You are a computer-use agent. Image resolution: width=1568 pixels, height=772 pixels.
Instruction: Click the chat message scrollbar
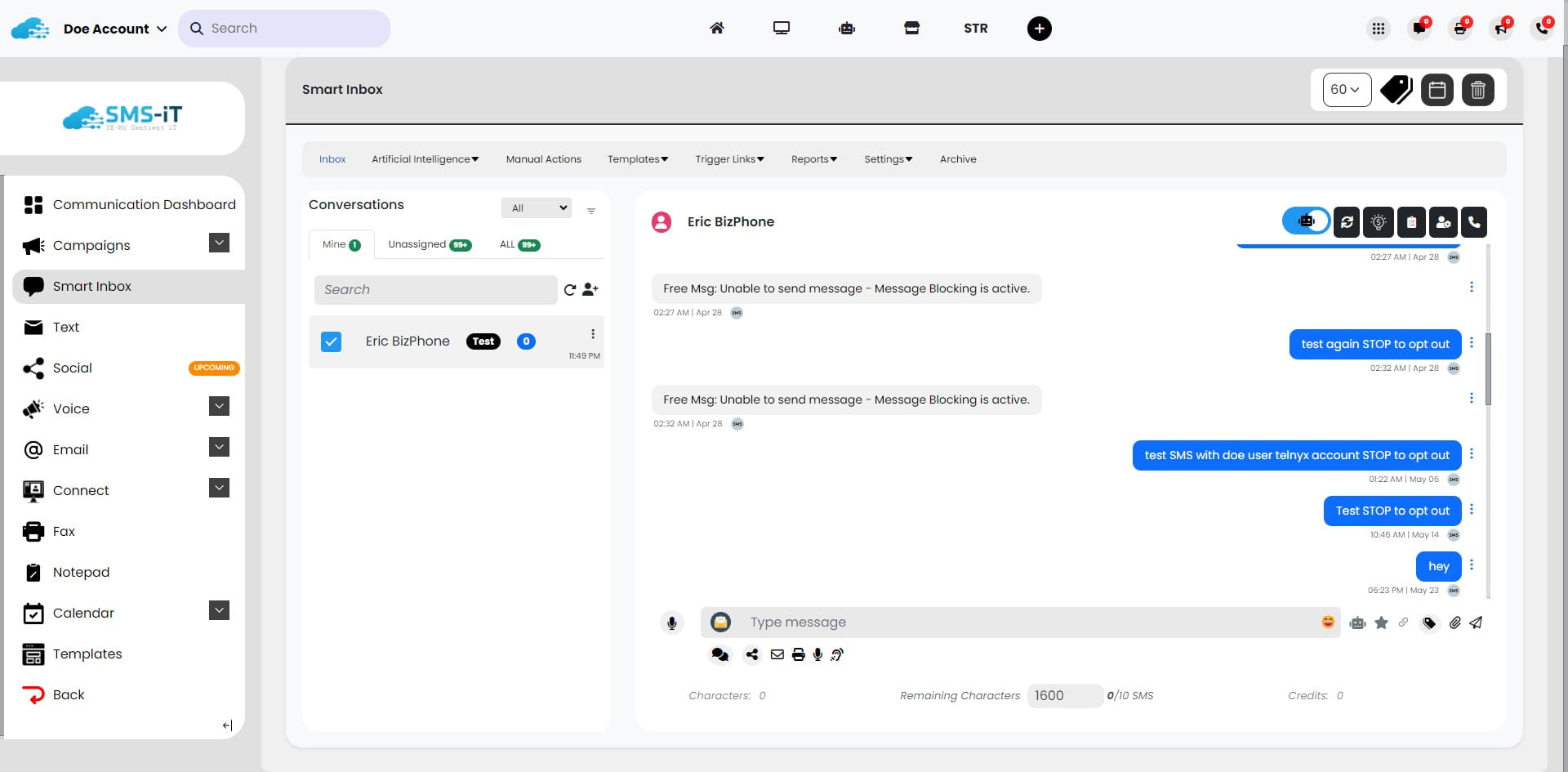click(1488, 368)
